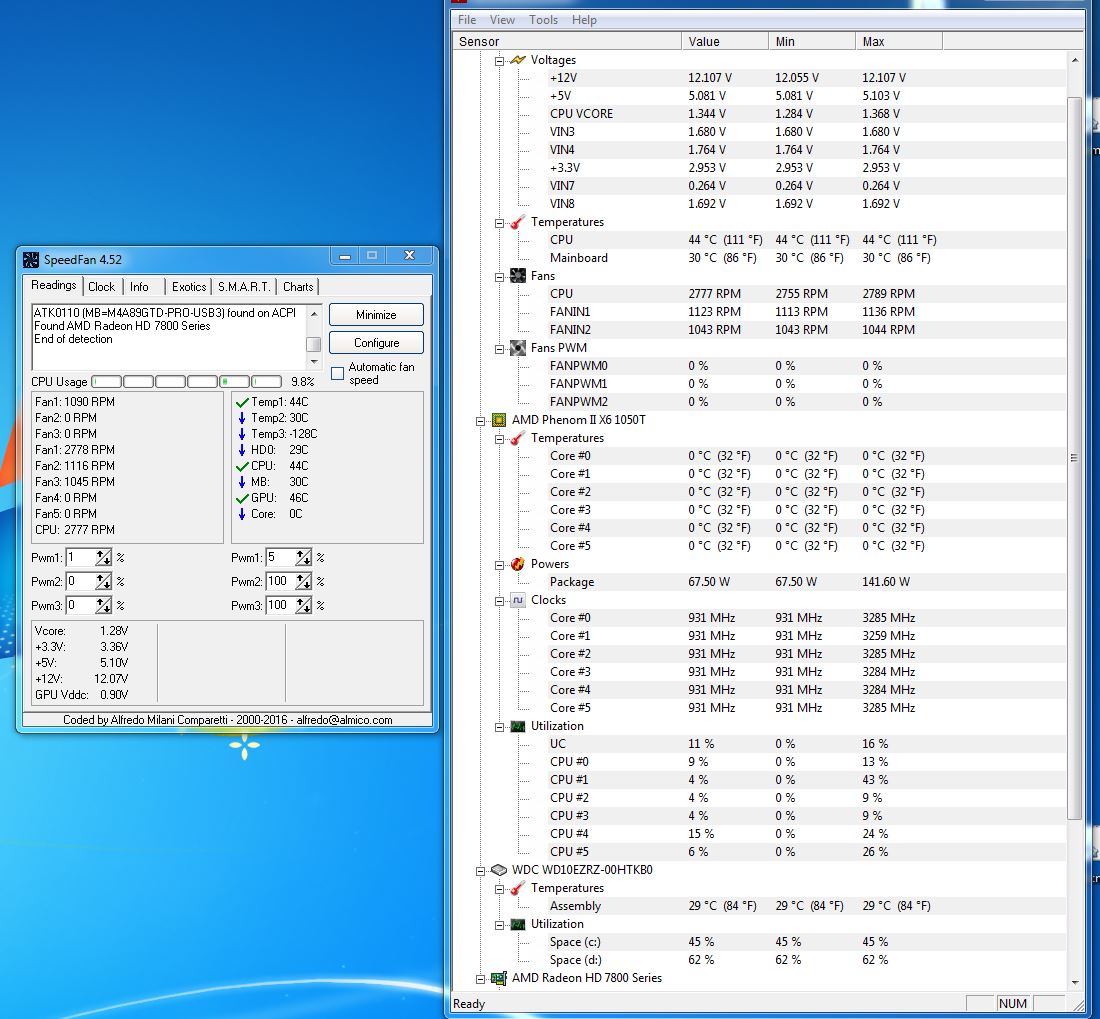Open the Info tab in SpeedFan
Screen dimensions: 1100x1019
(139, 287)
